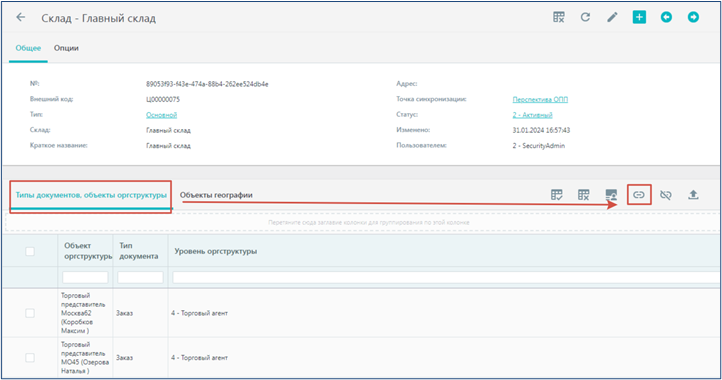Click the clear filters icon in top toolbar
Screen dimensions: 722x380
point(559,18)
